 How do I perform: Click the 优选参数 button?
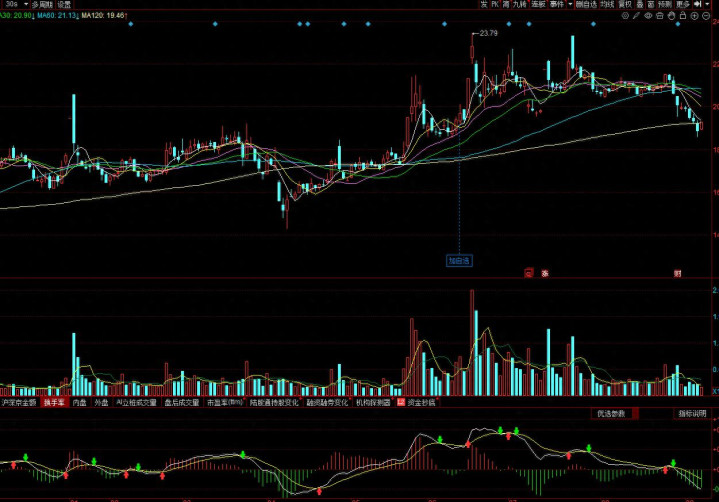coord(611,414)
